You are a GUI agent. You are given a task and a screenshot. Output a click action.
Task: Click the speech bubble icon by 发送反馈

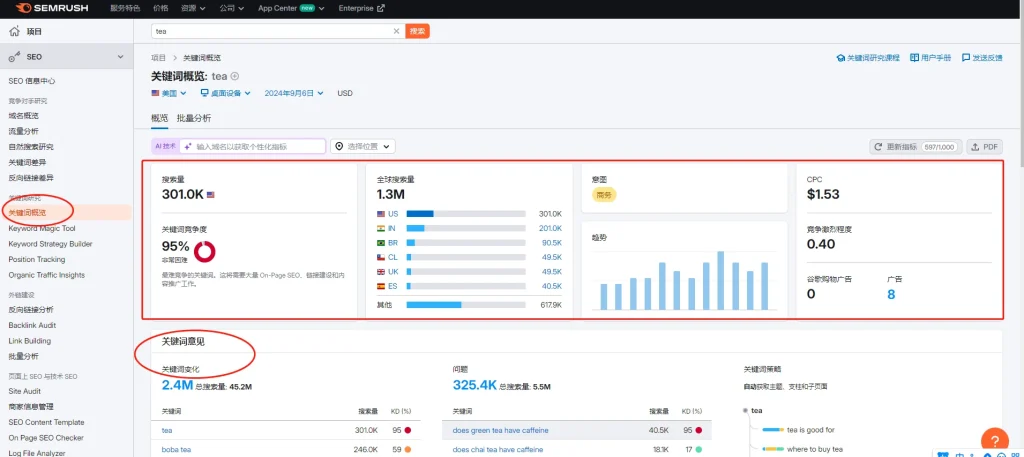(x=966, y=57)
